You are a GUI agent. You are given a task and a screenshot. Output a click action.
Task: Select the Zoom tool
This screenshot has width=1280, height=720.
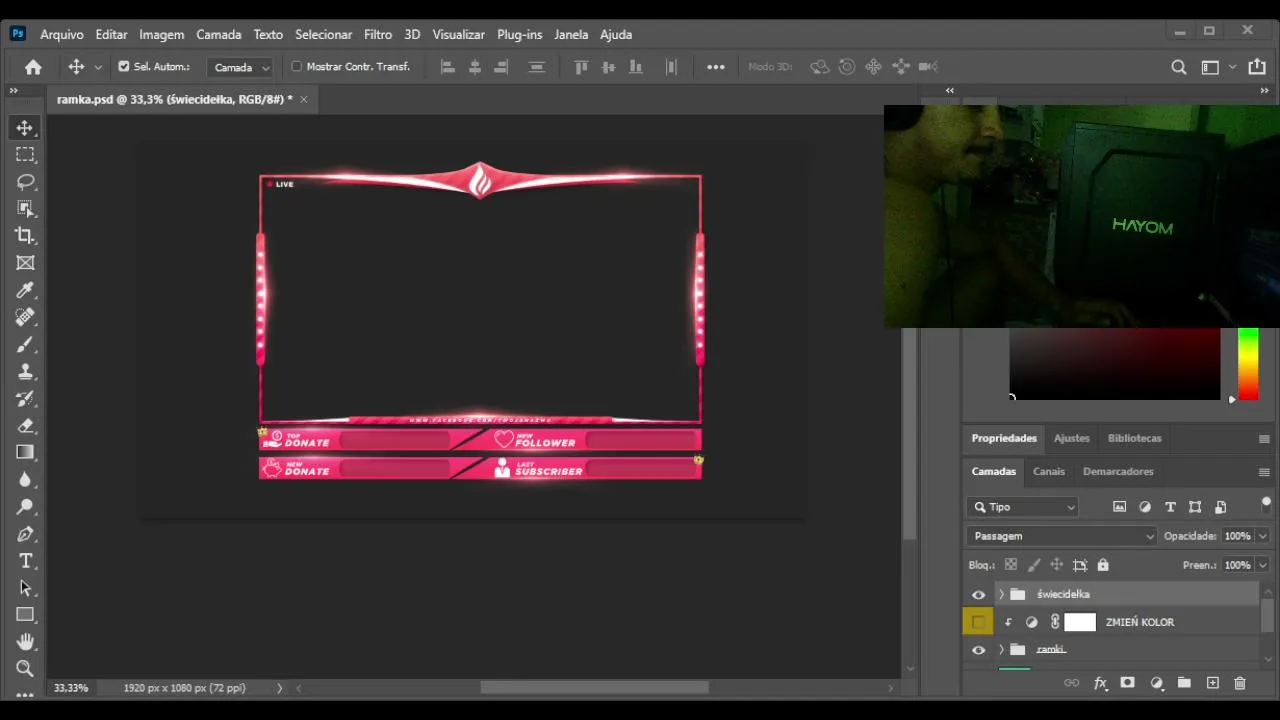pyautogui.click(x=25, y=668)
